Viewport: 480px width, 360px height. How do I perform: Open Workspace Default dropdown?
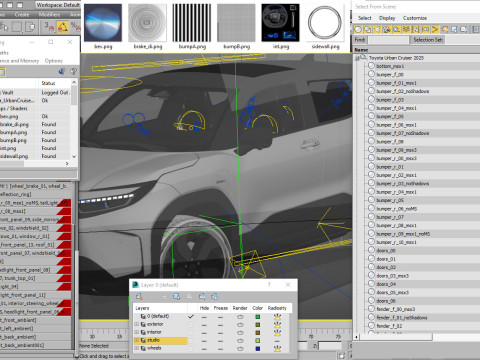pyautogui.click(x=58, y=5)
